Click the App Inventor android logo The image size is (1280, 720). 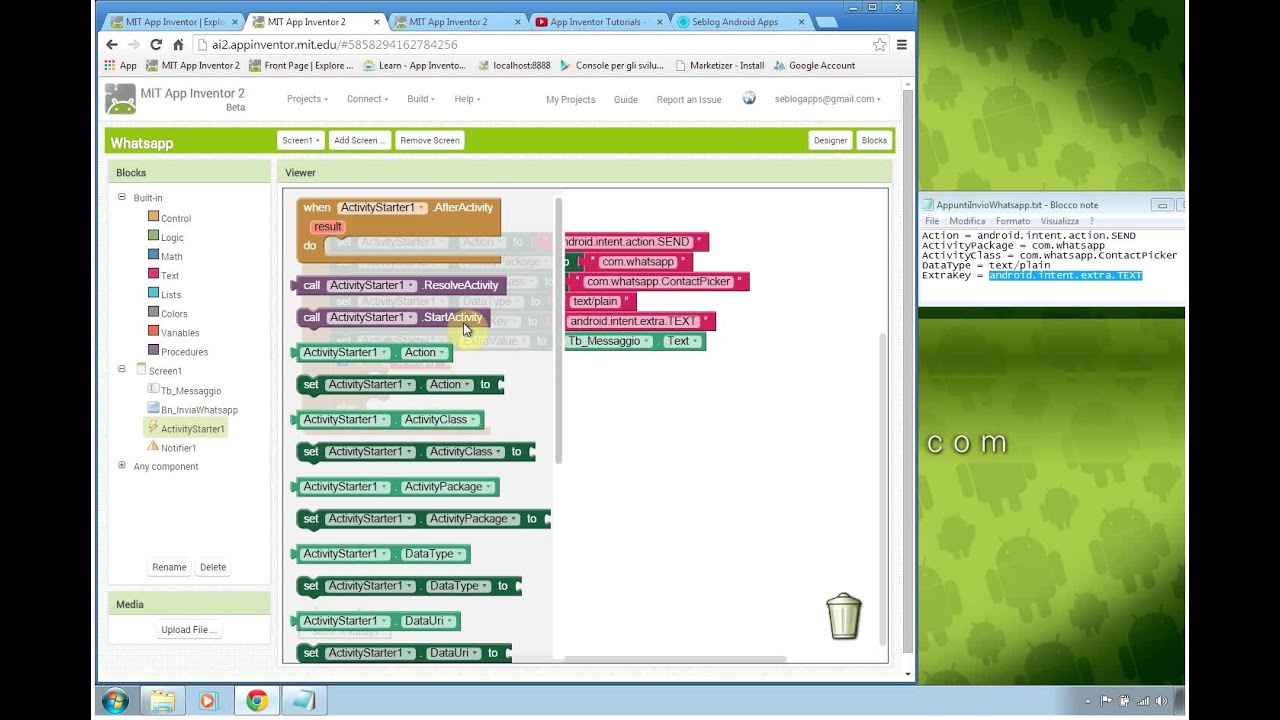click(120, 99)
